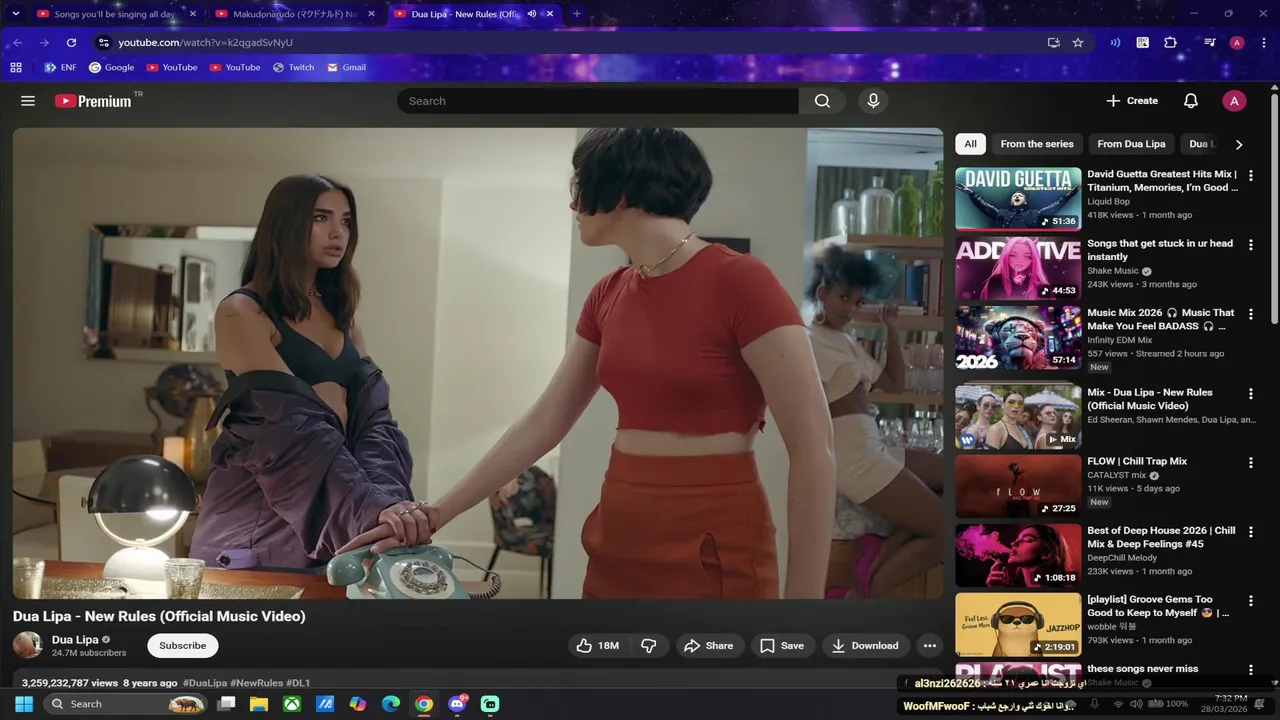Open the Gmail bookmark
Image resolution: width=1280 pixels, height=720 pixels.
coord(346,67)
